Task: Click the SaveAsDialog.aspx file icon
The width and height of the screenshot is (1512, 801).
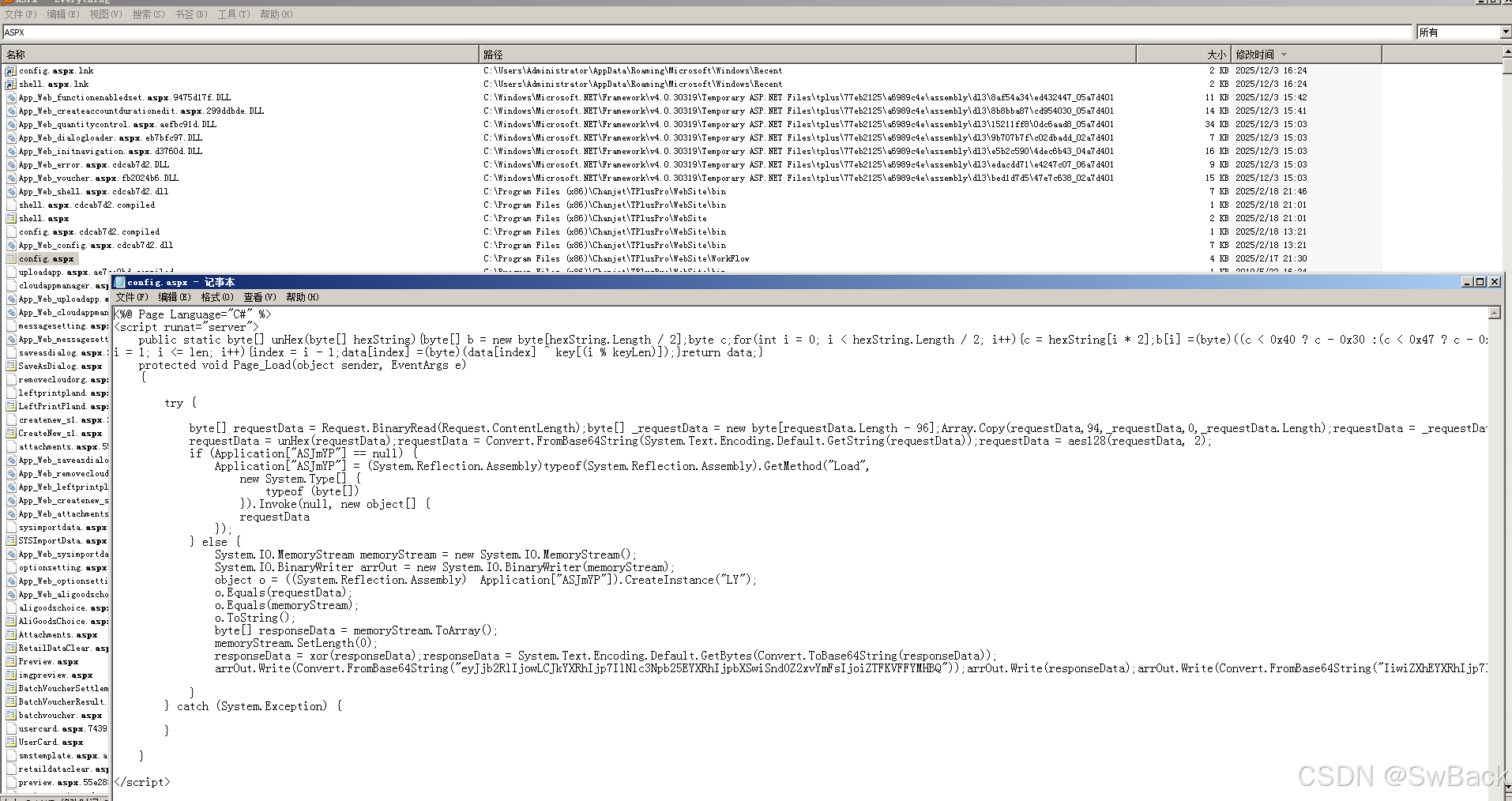Action: pos(11,367)
